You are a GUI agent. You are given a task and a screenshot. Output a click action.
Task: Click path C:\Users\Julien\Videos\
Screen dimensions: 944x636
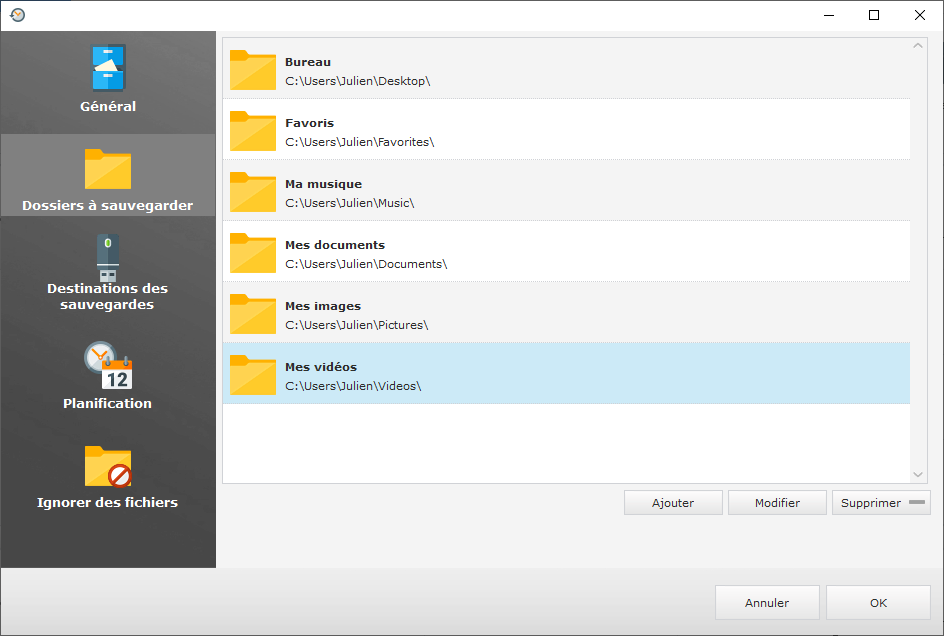tap(353, 386)
